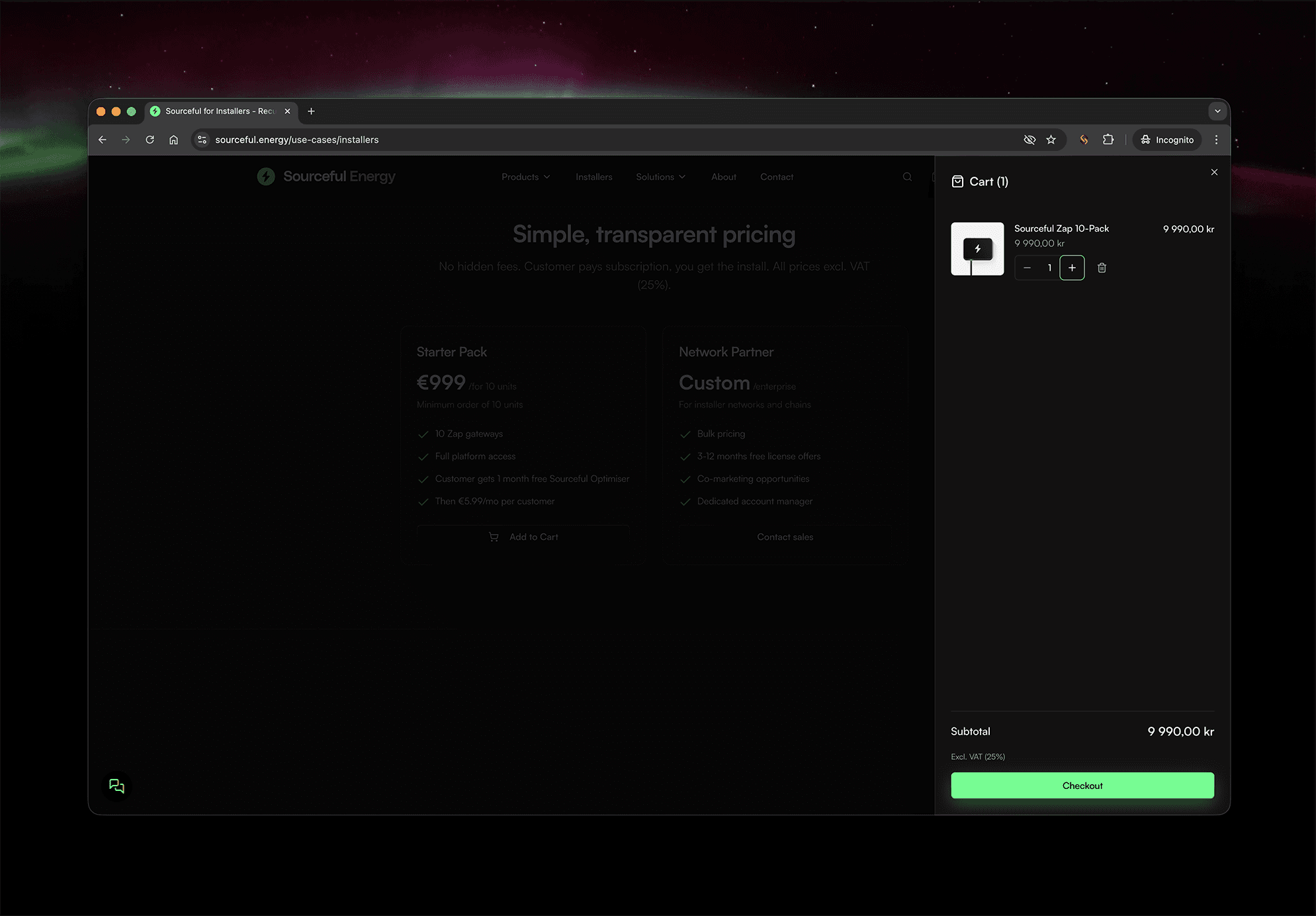Increase item quantity with plus button

(1072, 268)
